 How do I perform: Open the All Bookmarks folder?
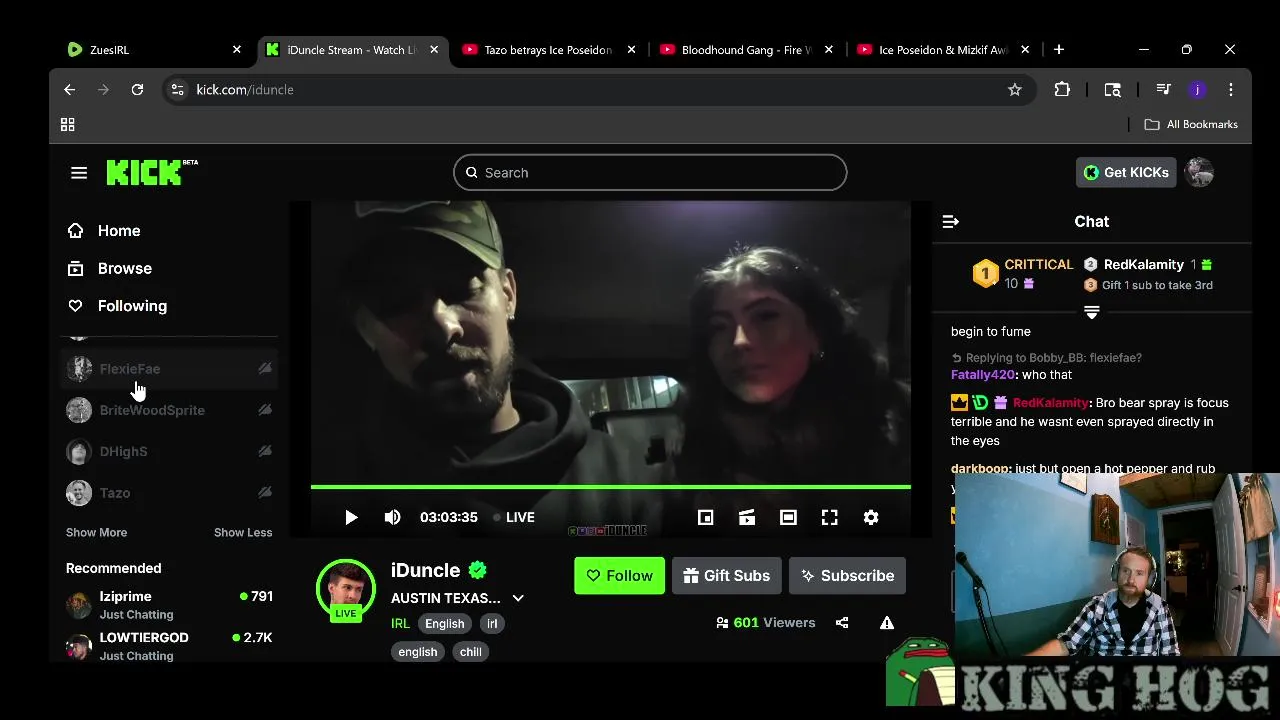tap(1191, 125)
